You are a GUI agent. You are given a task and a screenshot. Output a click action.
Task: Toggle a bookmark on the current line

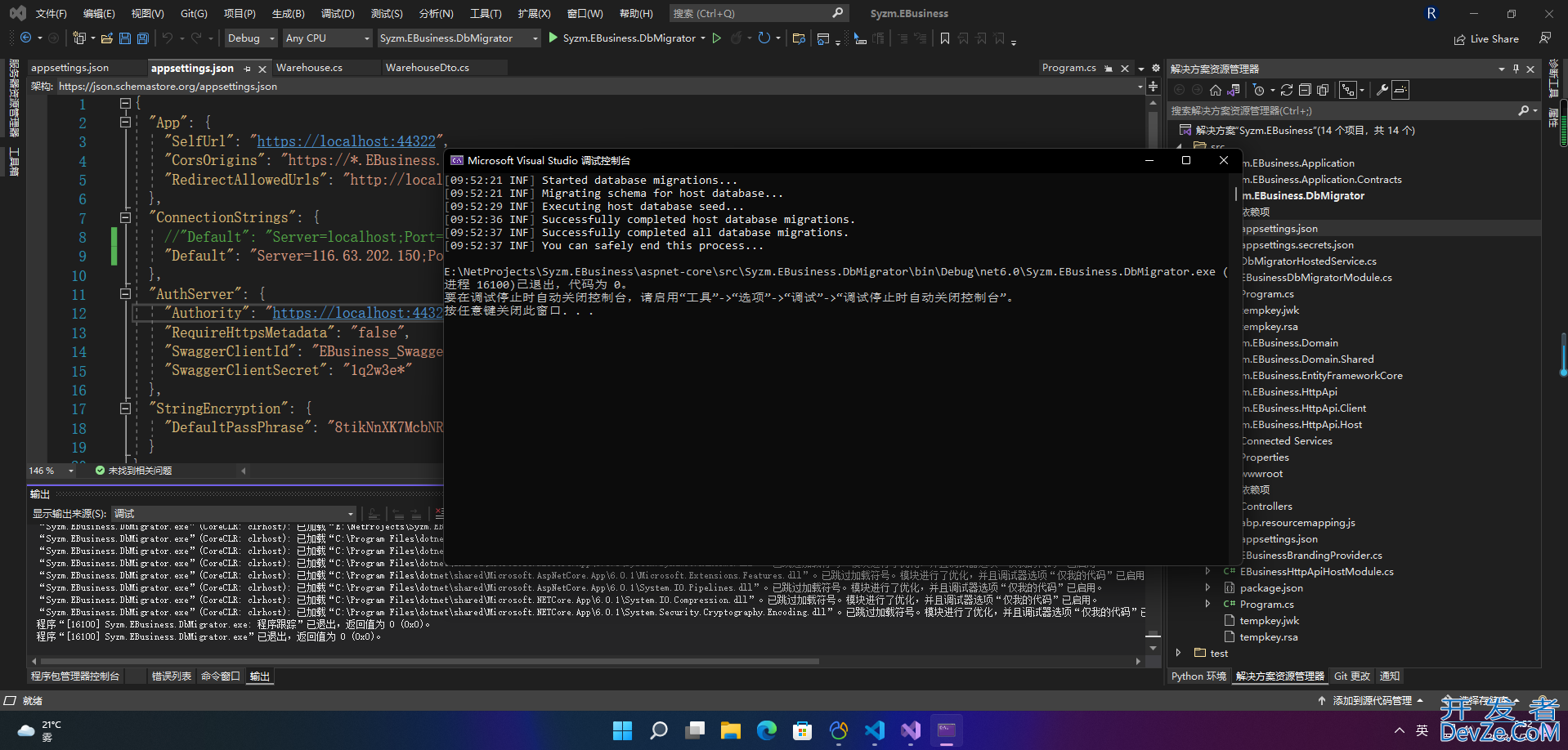click(945, 38)
